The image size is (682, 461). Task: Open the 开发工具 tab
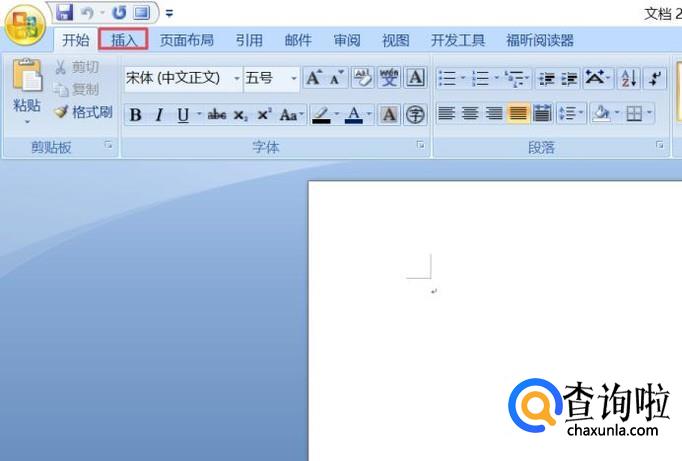[x=458, y=40]
